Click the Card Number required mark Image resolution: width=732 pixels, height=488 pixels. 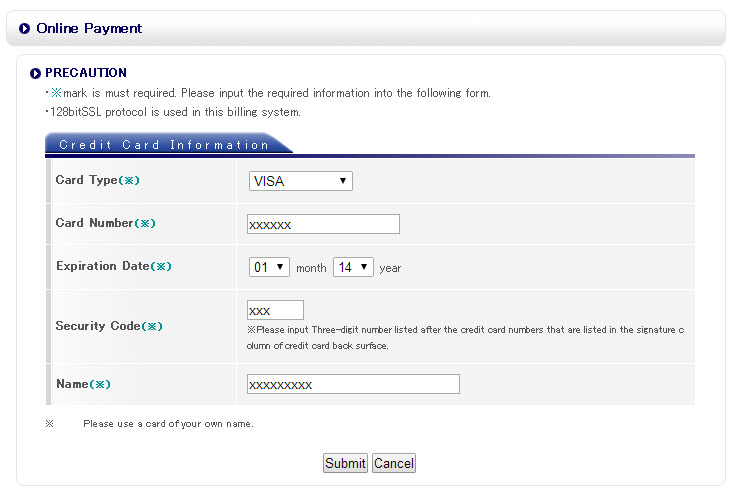145,223
